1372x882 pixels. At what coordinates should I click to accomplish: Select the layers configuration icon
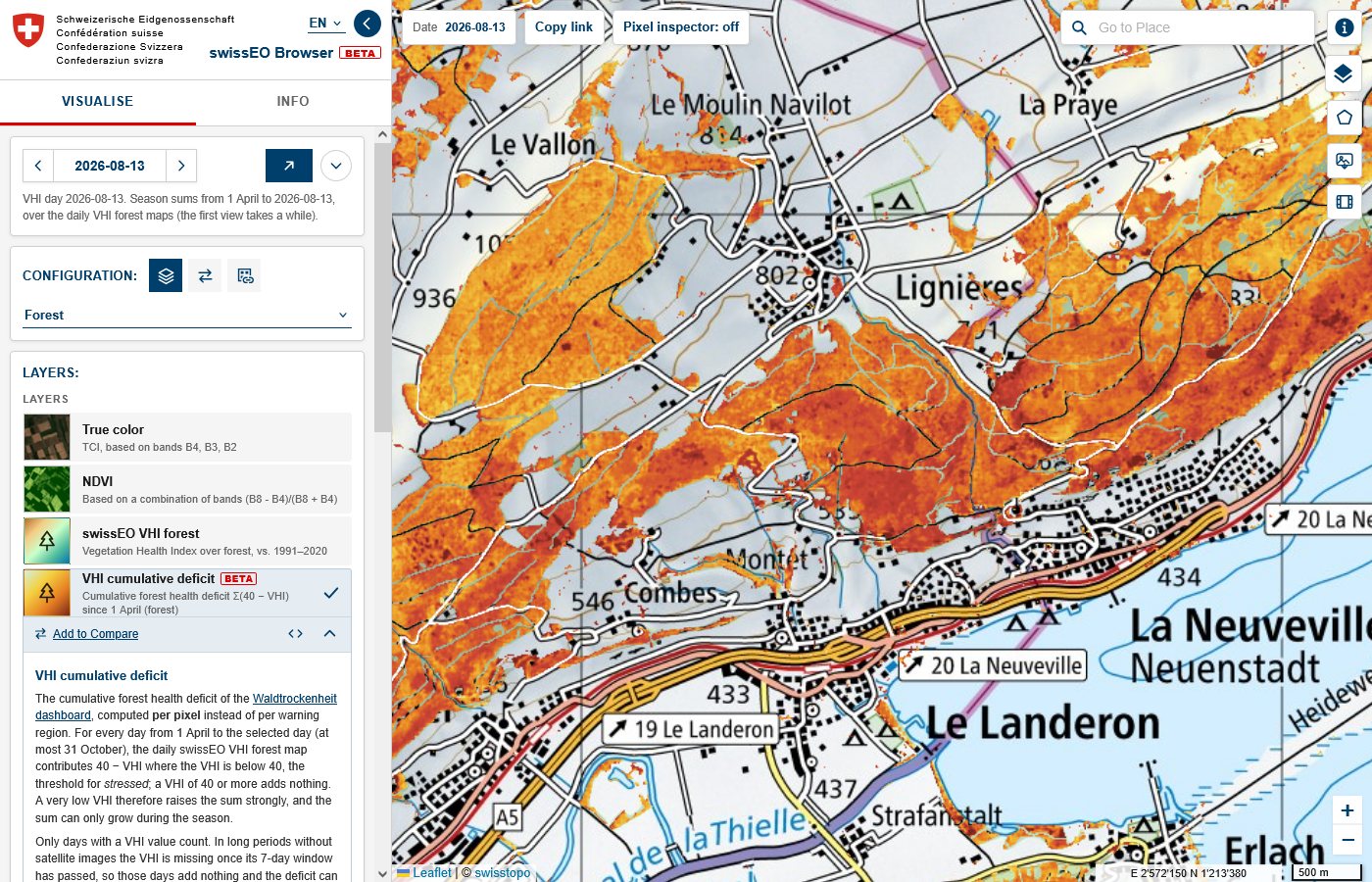[x=166, y=275]
